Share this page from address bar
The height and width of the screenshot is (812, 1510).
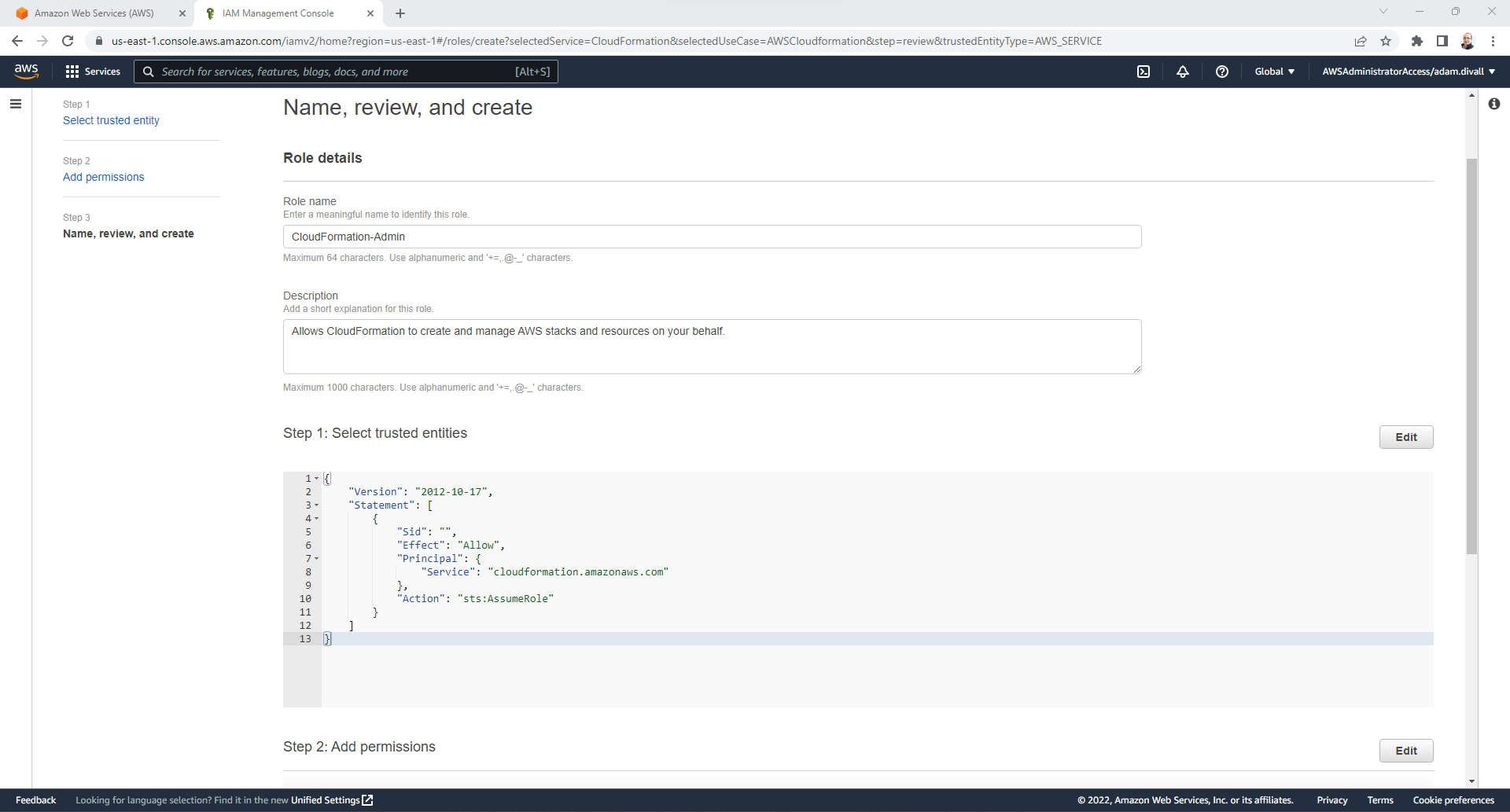1361,41
